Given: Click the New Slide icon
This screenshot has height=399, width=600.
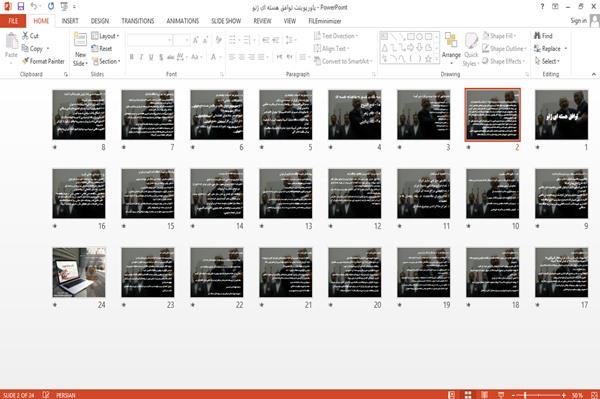Looking at the screenshot, I should pyautogui.click(x=80, y=40).
